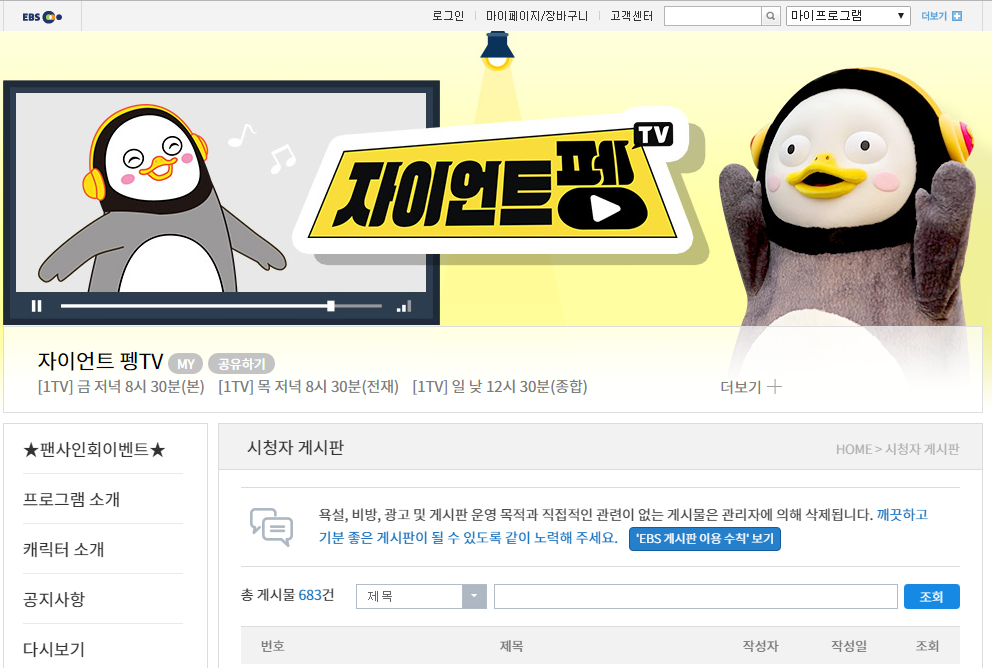Click the [1TV] 목 저녁 8시 30분(전재) schedule text
Screen dimensions: 992x668
click(x=308, y=387)
